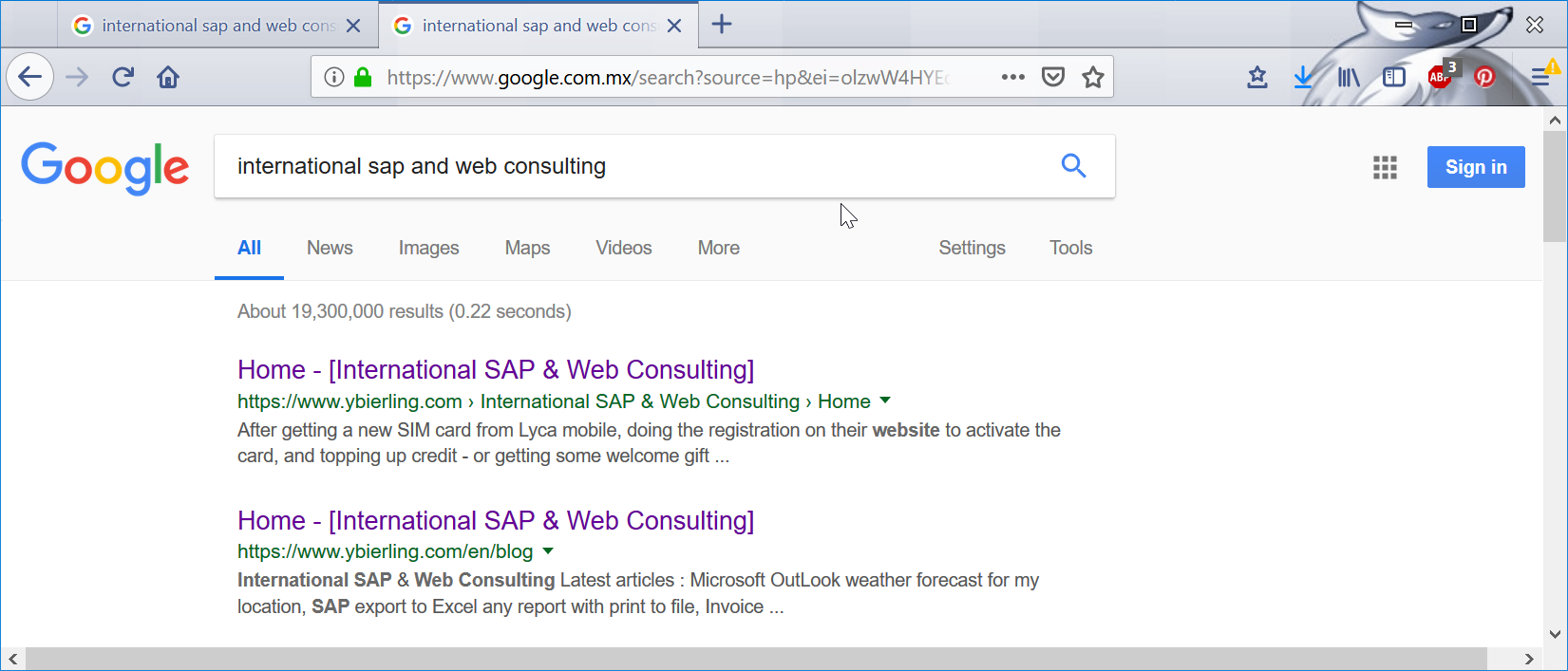Click the page actions three-dots icon

tap(1012, 77)
